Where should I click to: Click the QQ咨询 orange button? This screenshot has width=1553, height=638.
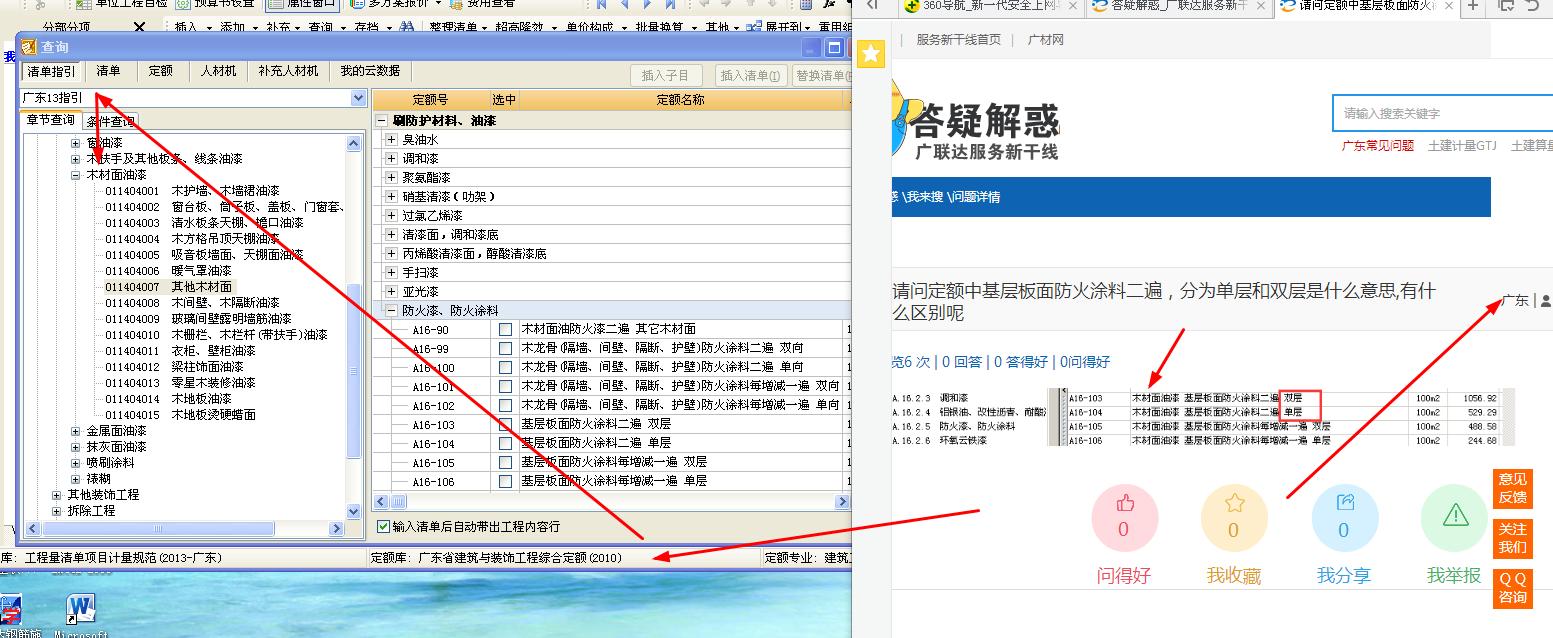1512,588
